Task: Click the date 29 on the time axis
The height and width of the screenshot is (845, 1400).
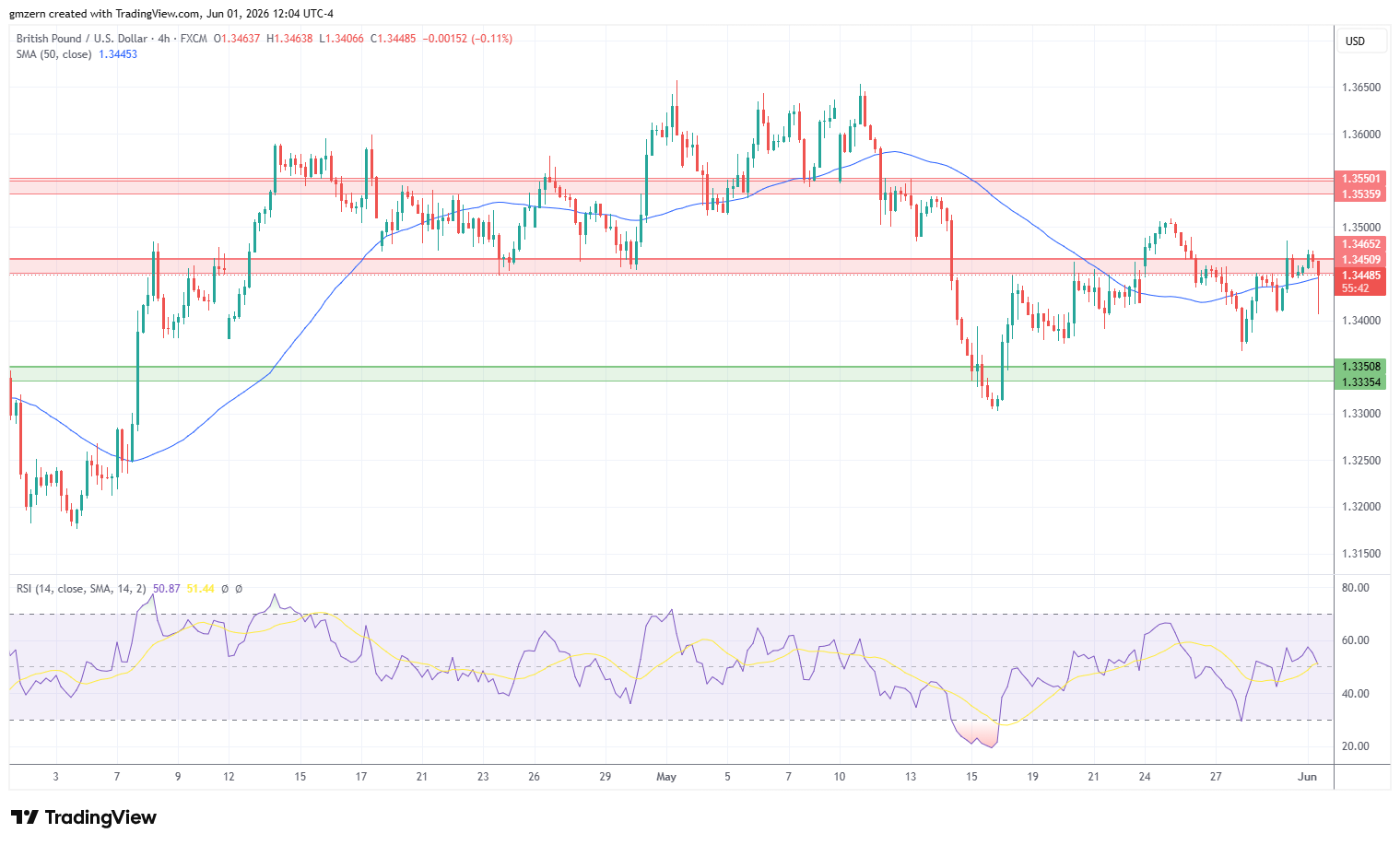Action: (606, 777)
